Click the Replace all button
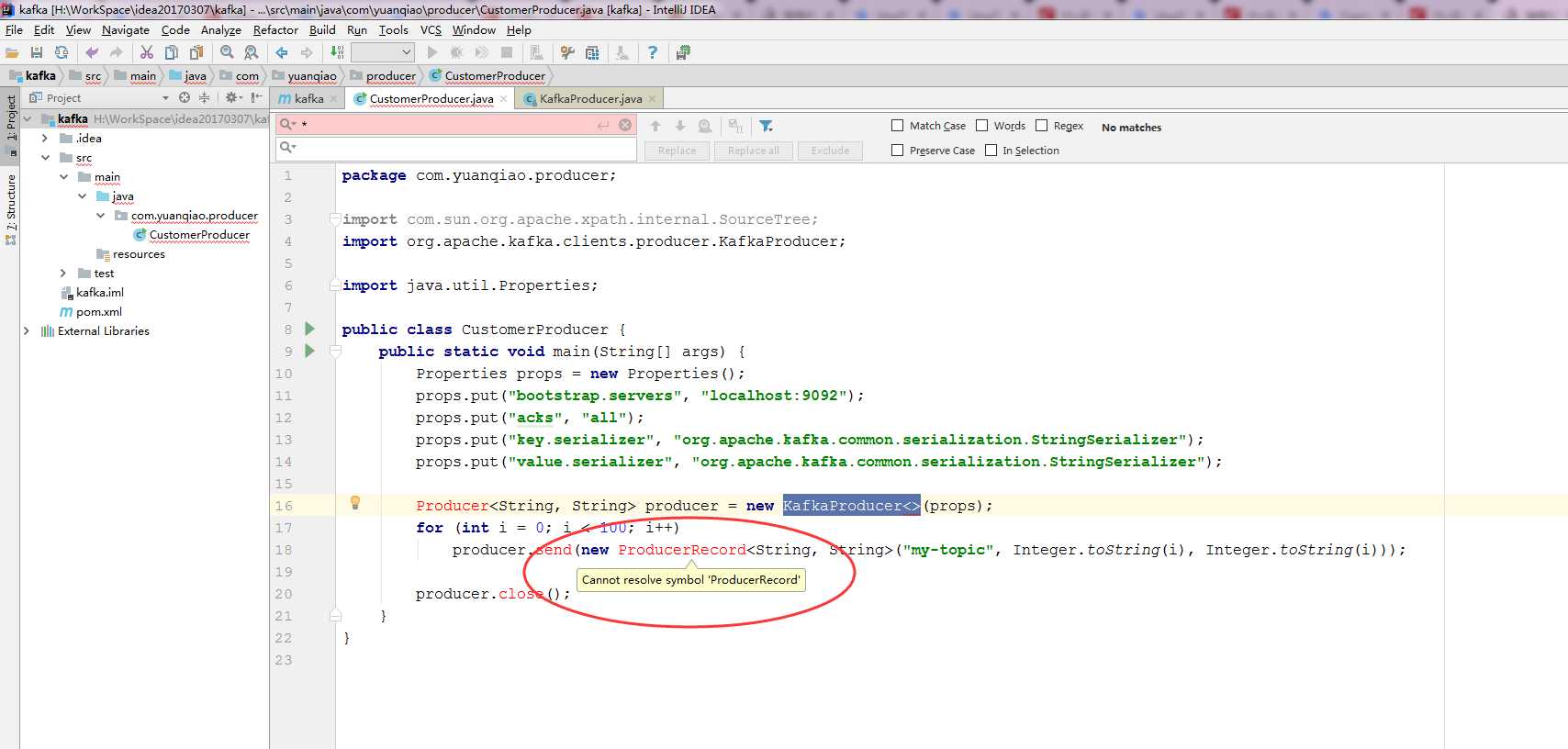 (753, 151)
